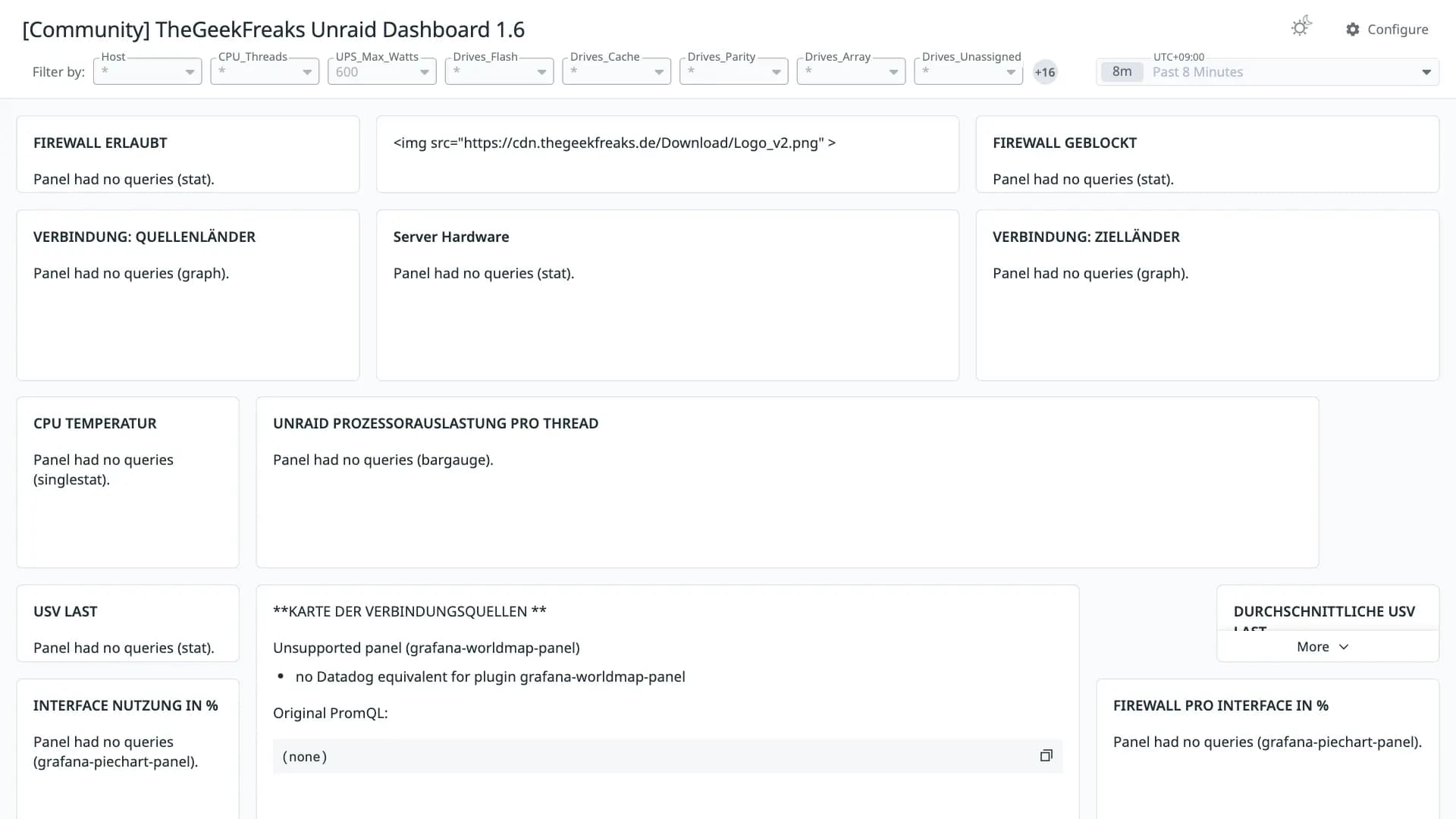Open the Drives_Array filter dropdown
The width and height of the screenshot is (1456, 819).
click(851, 71)
